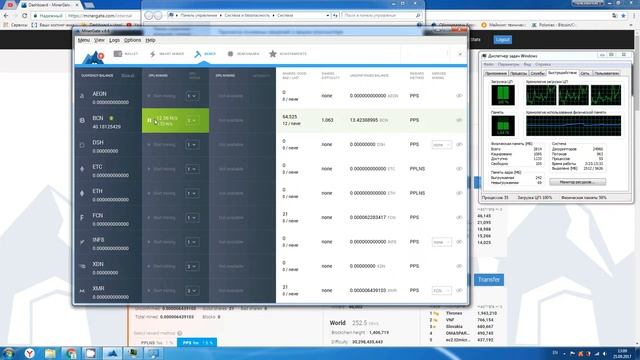Click the BCN coin icon
Image resolution: width=640 pixels, height=360 pixels.
tap(82, 120)
